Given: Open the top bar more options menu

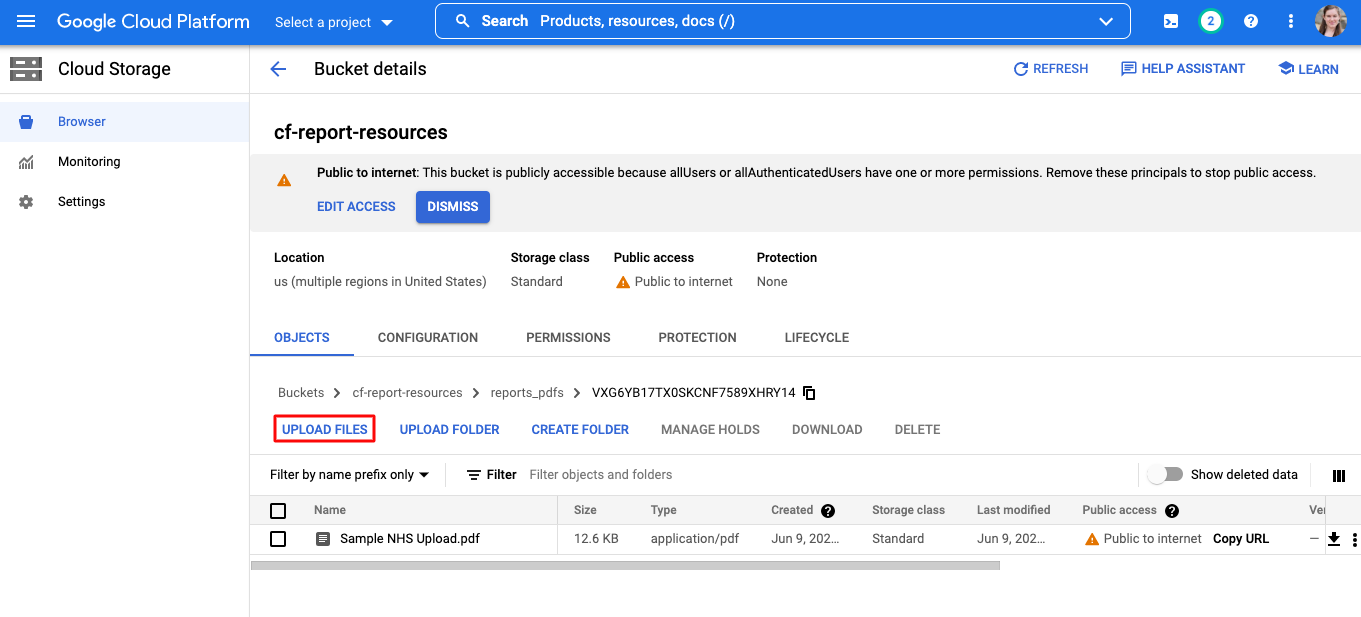Looking at the screenshot, I should pos(1291,21).
